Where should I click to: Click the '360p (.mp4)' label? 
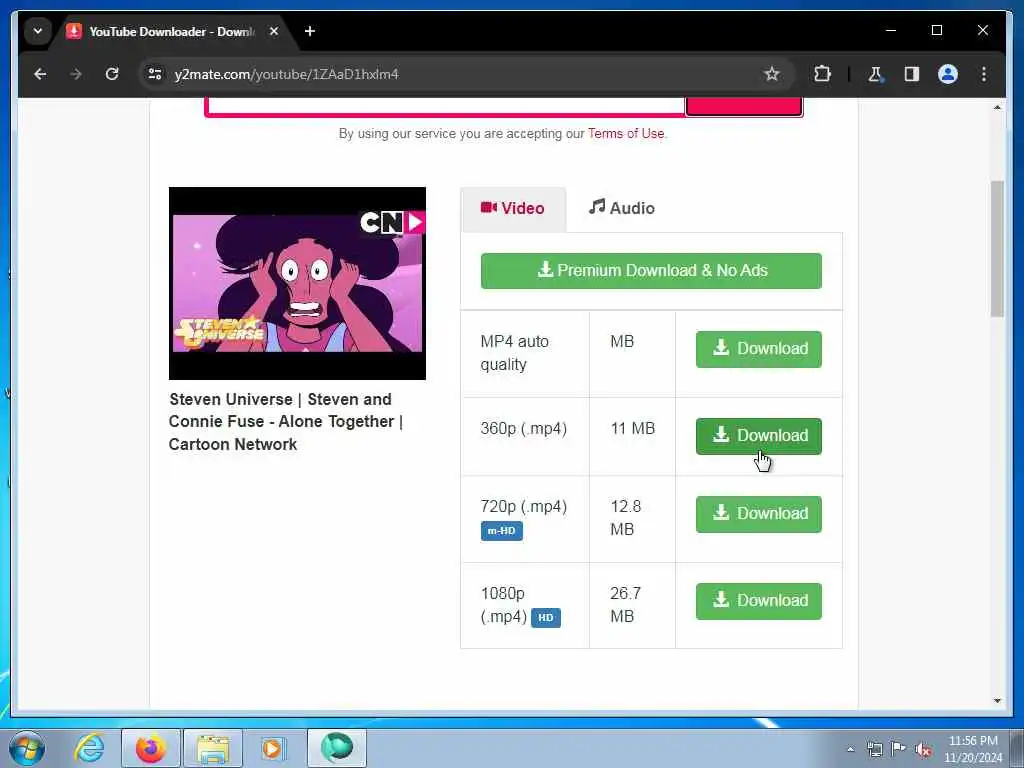click(524, 428)
